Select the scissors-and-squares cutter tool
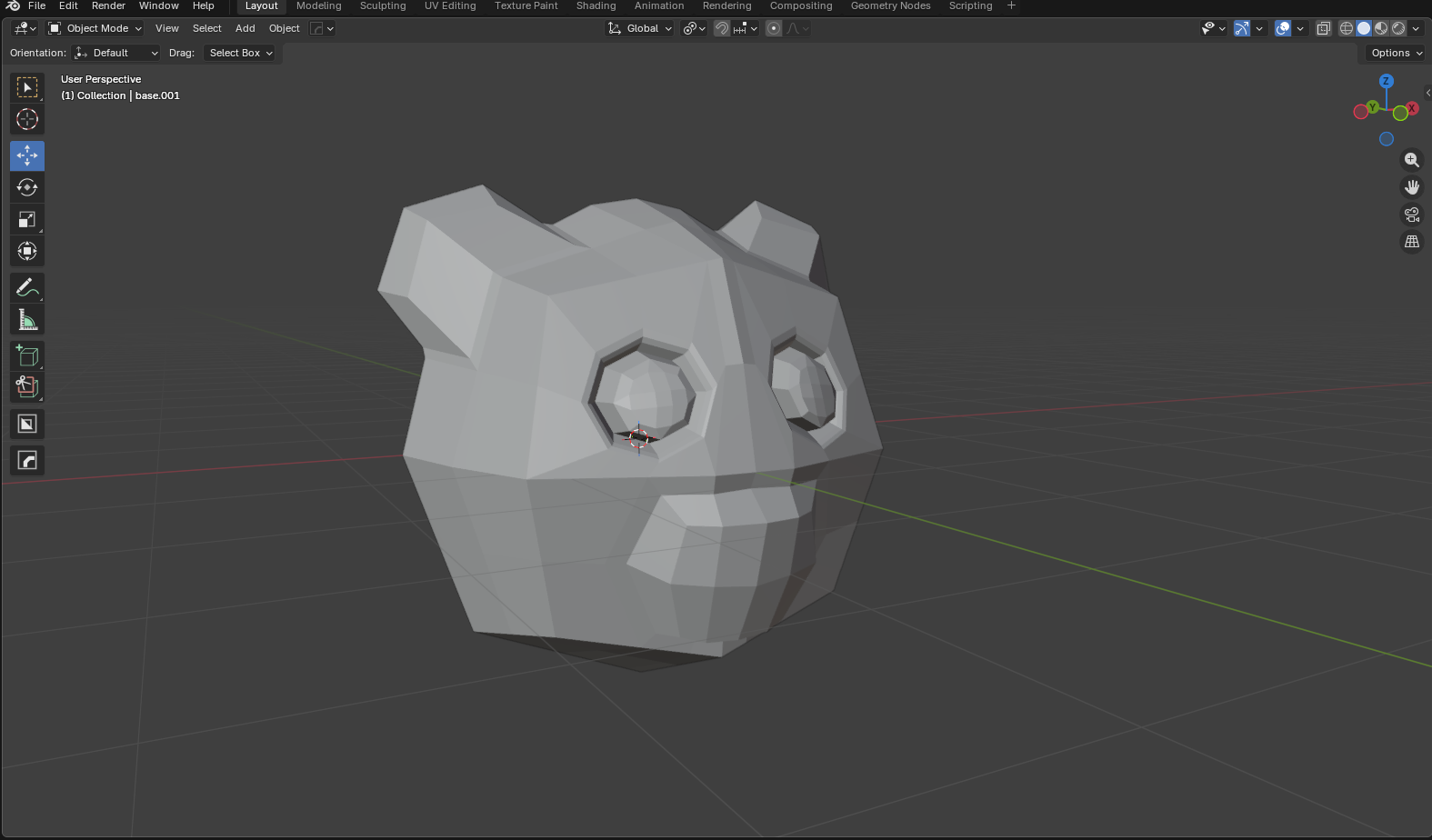The image size is (1432, 840). [x=27, y=387]
